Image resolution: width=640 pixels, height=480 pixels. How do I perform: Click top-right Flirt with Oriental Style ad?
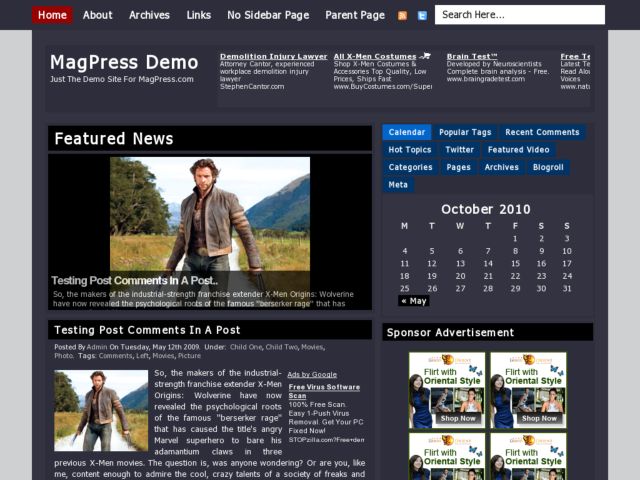pos(529,390)
